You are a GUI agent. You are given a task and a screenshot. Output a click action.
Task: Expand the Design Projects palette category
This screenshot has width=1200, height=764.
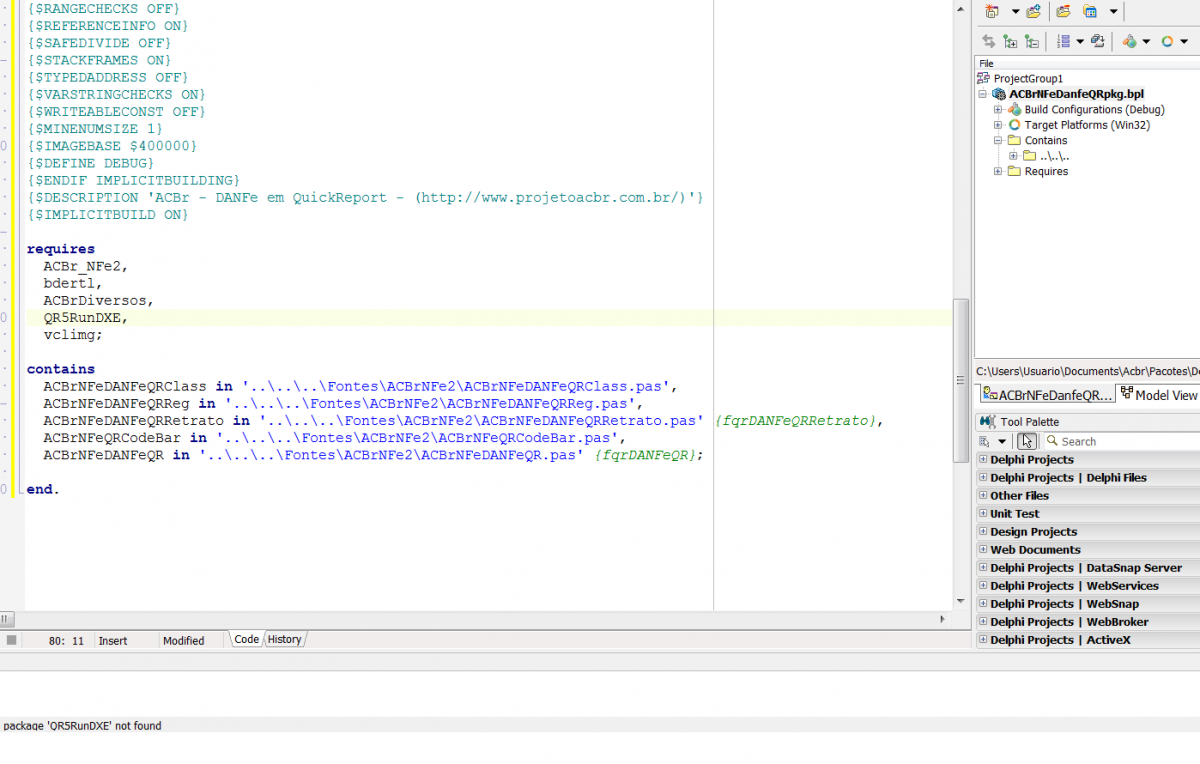(983, 531)
